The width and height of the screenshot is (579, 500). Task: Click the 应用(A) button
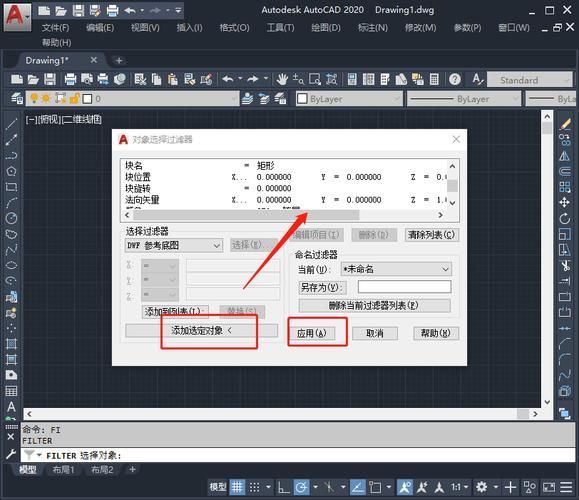[311, 333]
